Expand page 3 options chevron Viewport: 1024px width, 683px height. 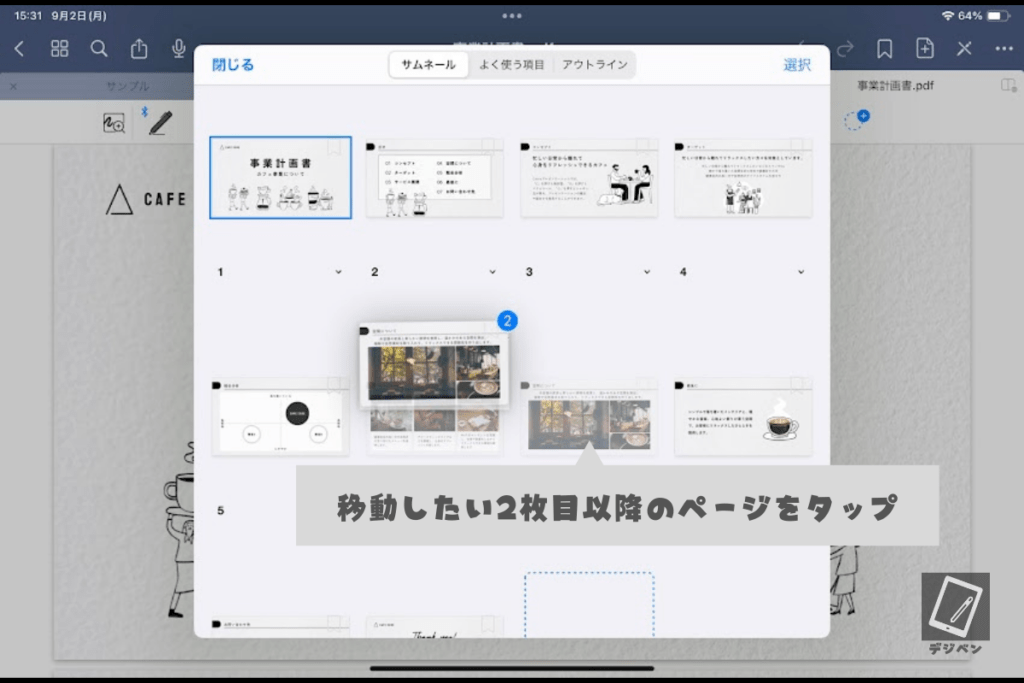coord(647,272)
